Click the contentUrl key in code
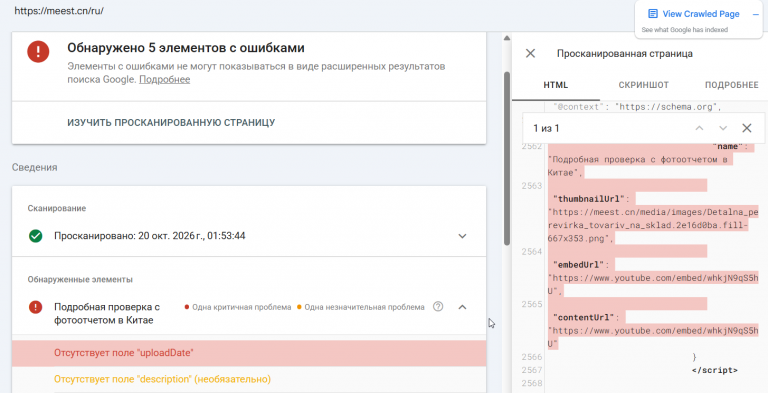The image size is (768, 393). (583, 318)
